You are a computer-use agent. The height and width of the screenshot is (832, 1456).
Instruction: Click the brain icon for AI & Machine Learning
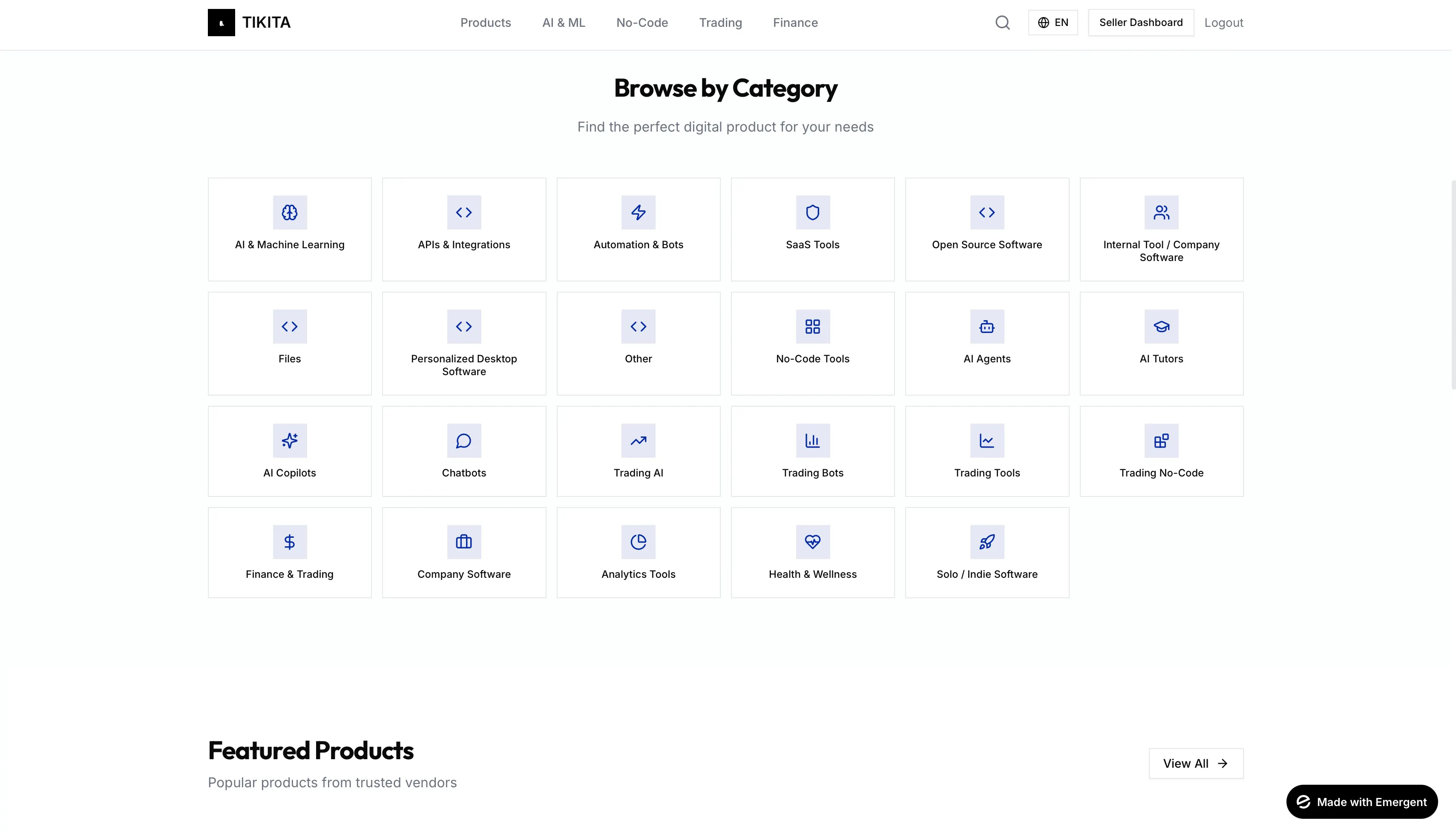(290, 212)
